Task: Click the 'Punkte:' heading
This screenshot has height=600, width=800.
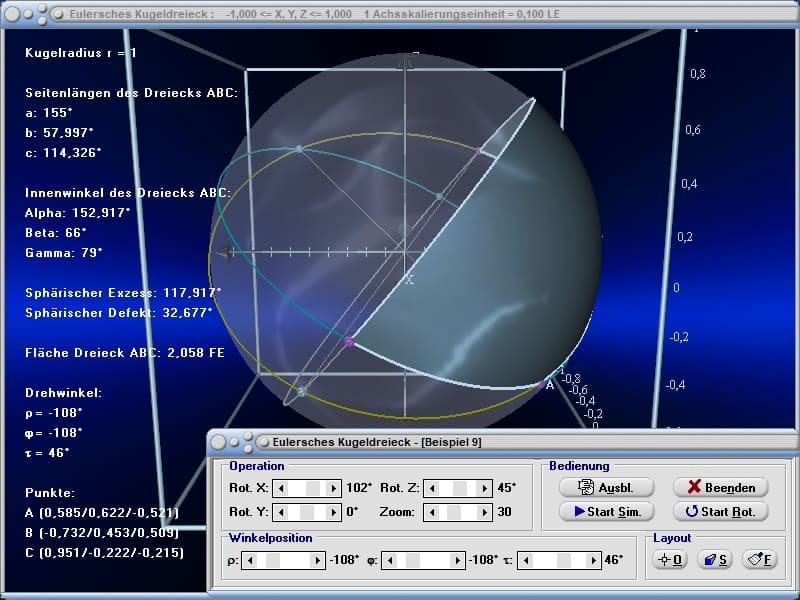Action: pos(50,493)
